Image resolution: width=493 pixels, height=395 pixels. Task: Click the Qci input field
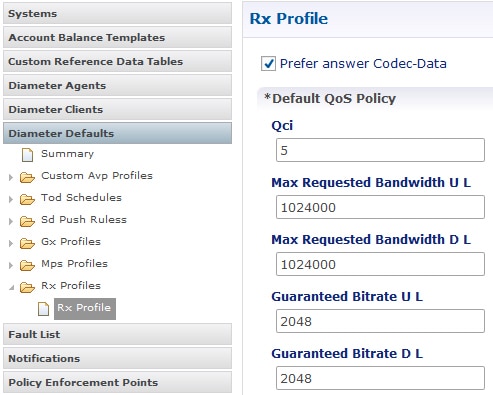(380, 150)
